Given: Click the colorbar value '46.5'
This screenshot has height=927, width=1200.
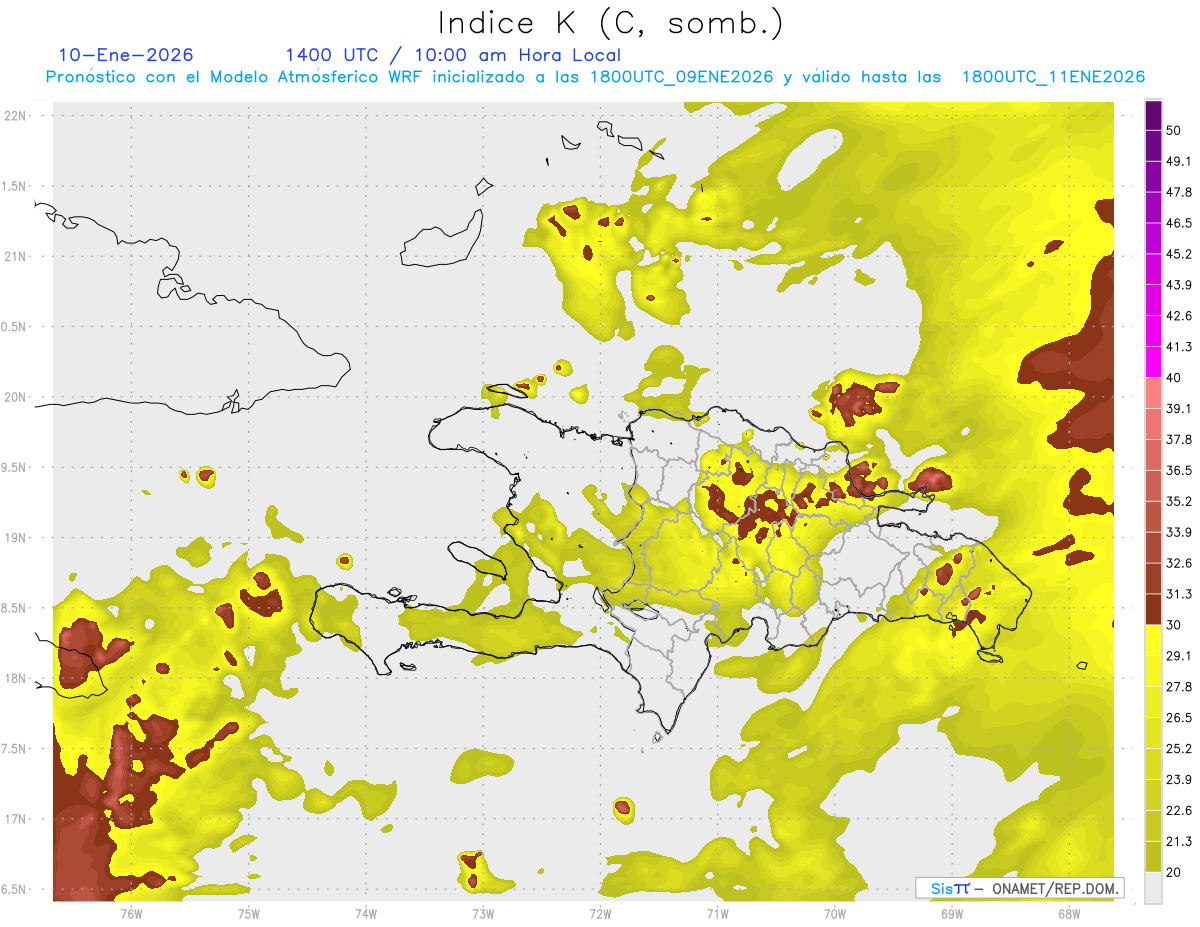Looking at the screenshot, I should point(1179,223).
